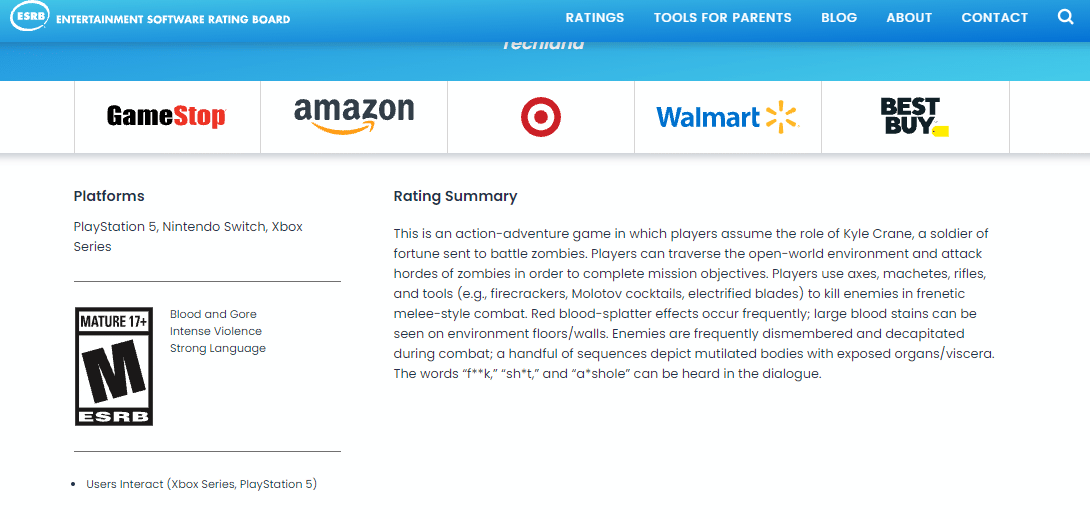Open the search magnifier icon
The height and width of the screenshot is (519, 1090).
pos(1066,17)
